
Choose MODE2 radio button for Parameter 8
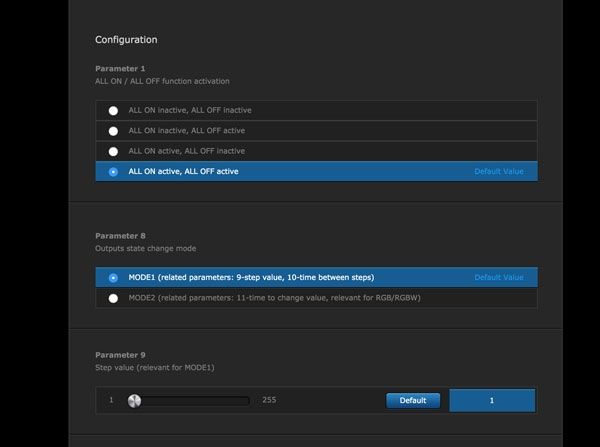pyautogui.click(x=113, y=298)
